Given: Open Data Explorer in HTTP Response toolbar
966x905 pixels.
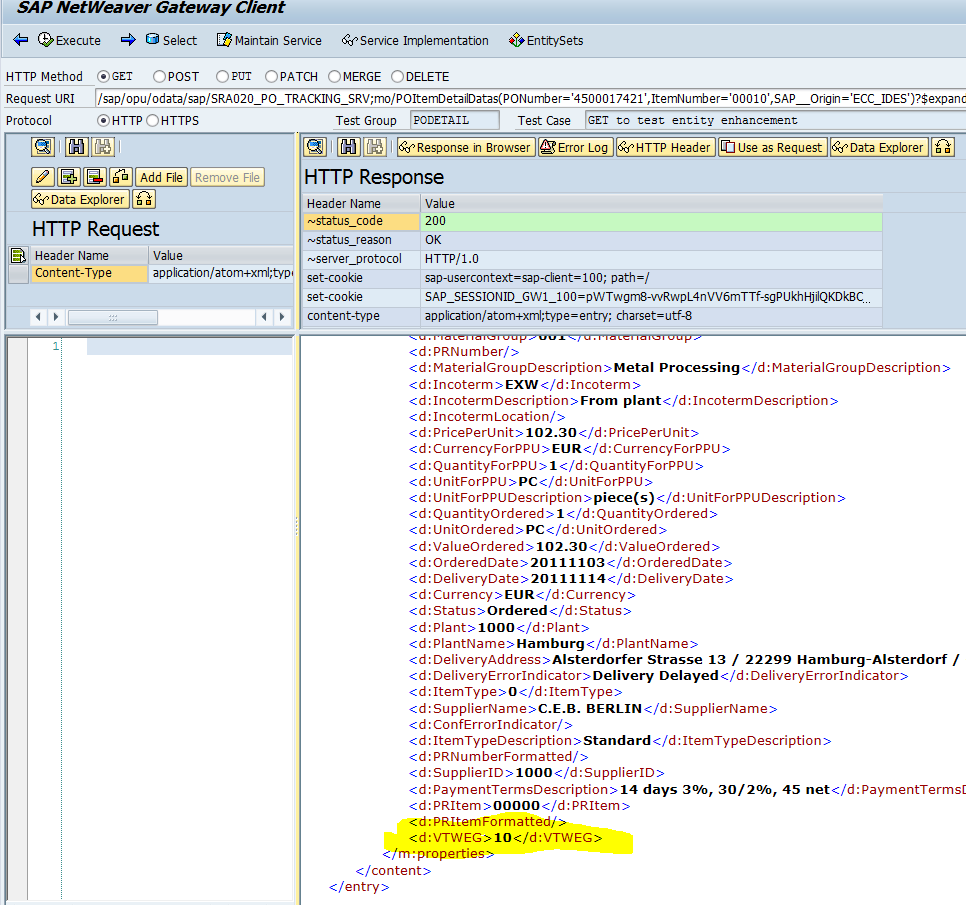Looking at the screenshot, I should [879, 147].
